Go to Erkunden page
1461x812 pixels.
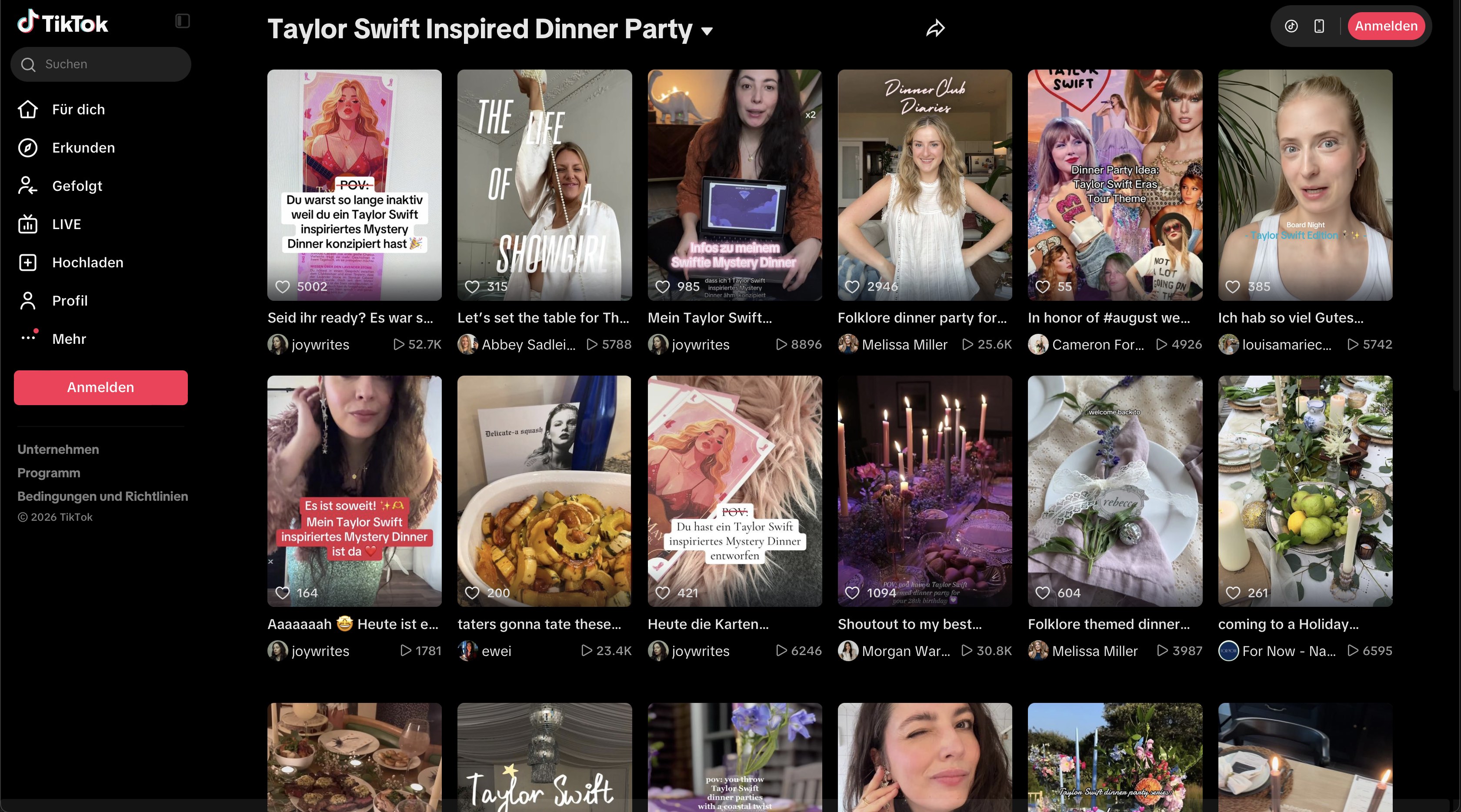pyautogui.click(x=83, y=148)
